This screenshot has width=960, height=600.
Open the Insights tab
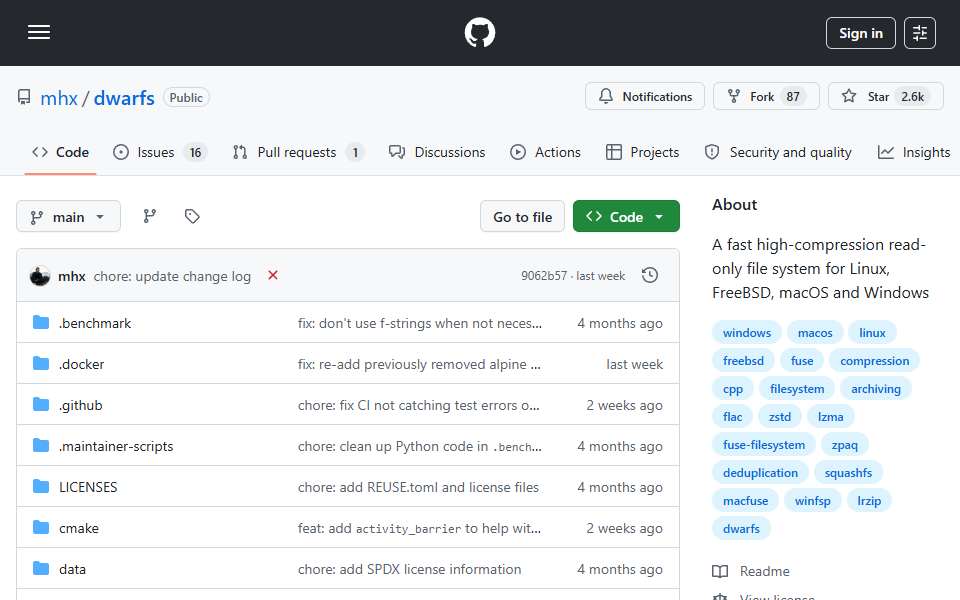pos(913,152)
